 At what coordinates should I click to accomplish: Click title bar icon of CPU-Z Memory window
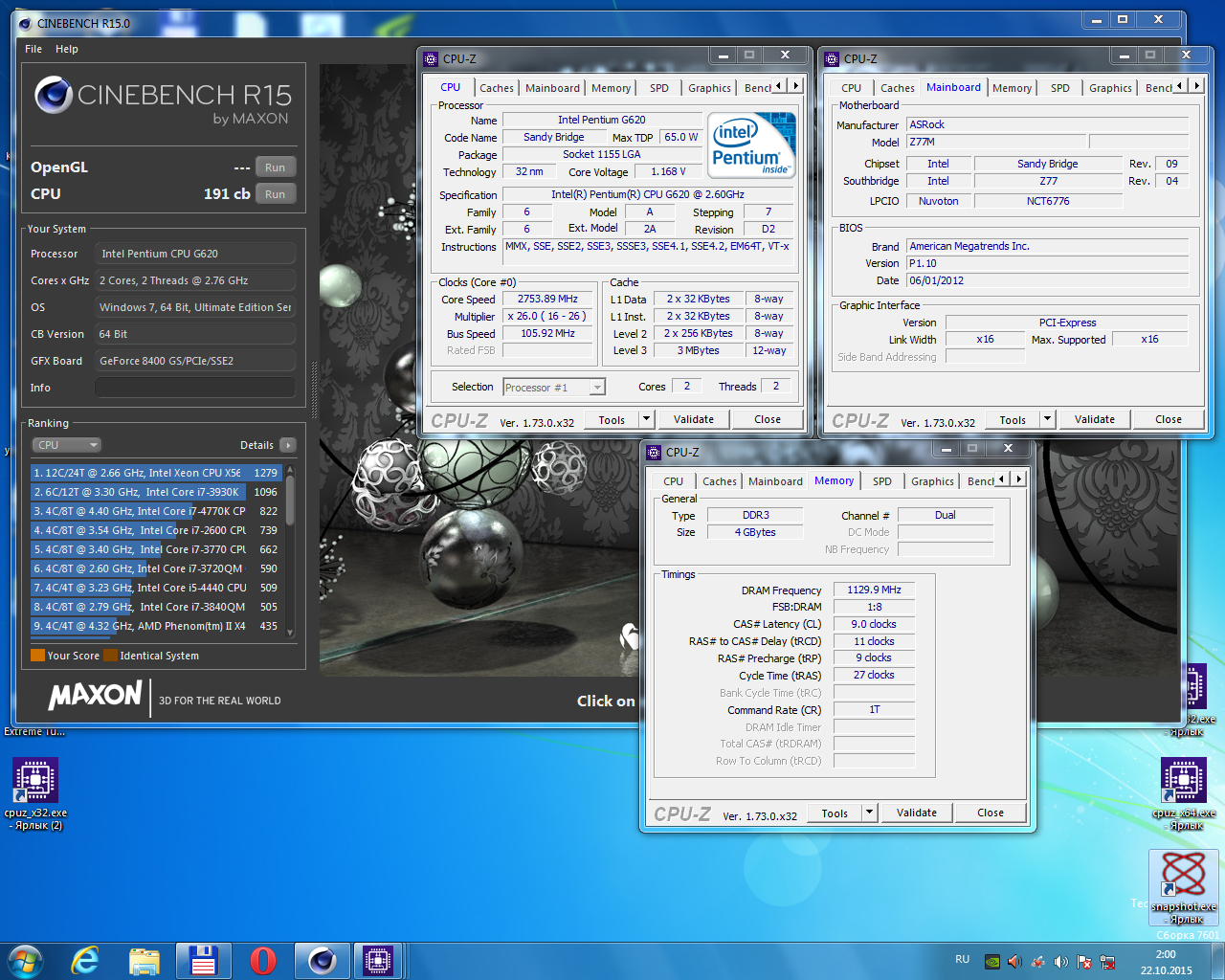(x=654, y=453)
